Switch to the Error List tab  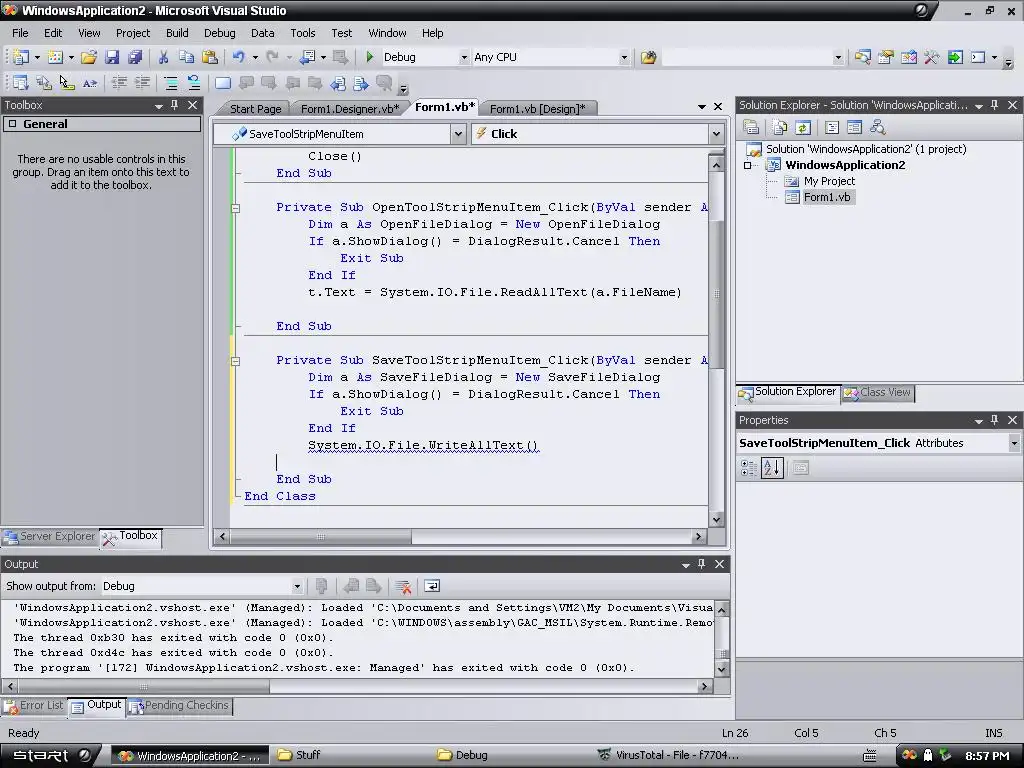[34, 706]
